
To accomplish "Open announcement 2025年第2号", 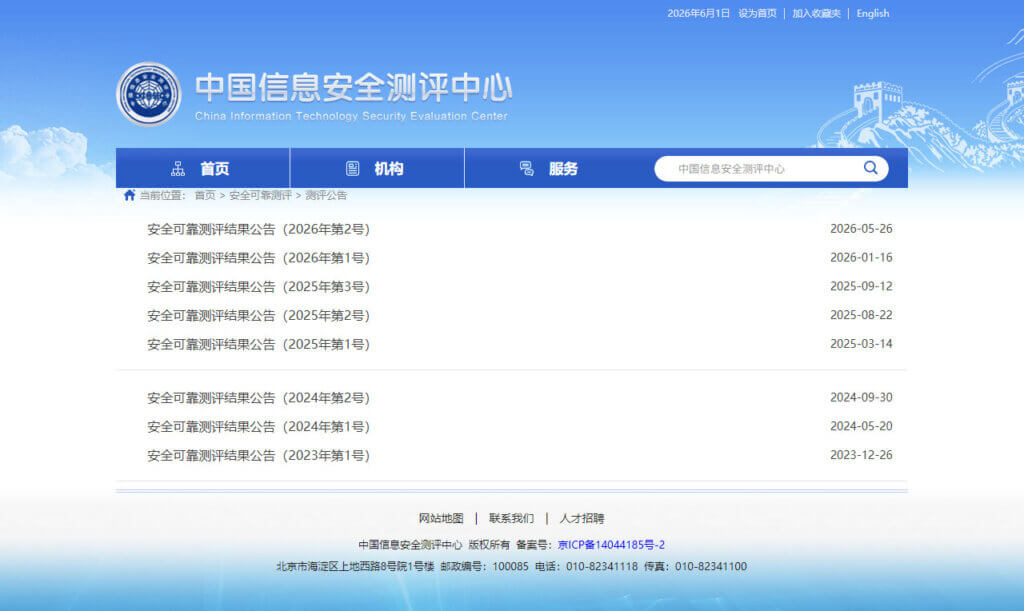I will point(259,315).
